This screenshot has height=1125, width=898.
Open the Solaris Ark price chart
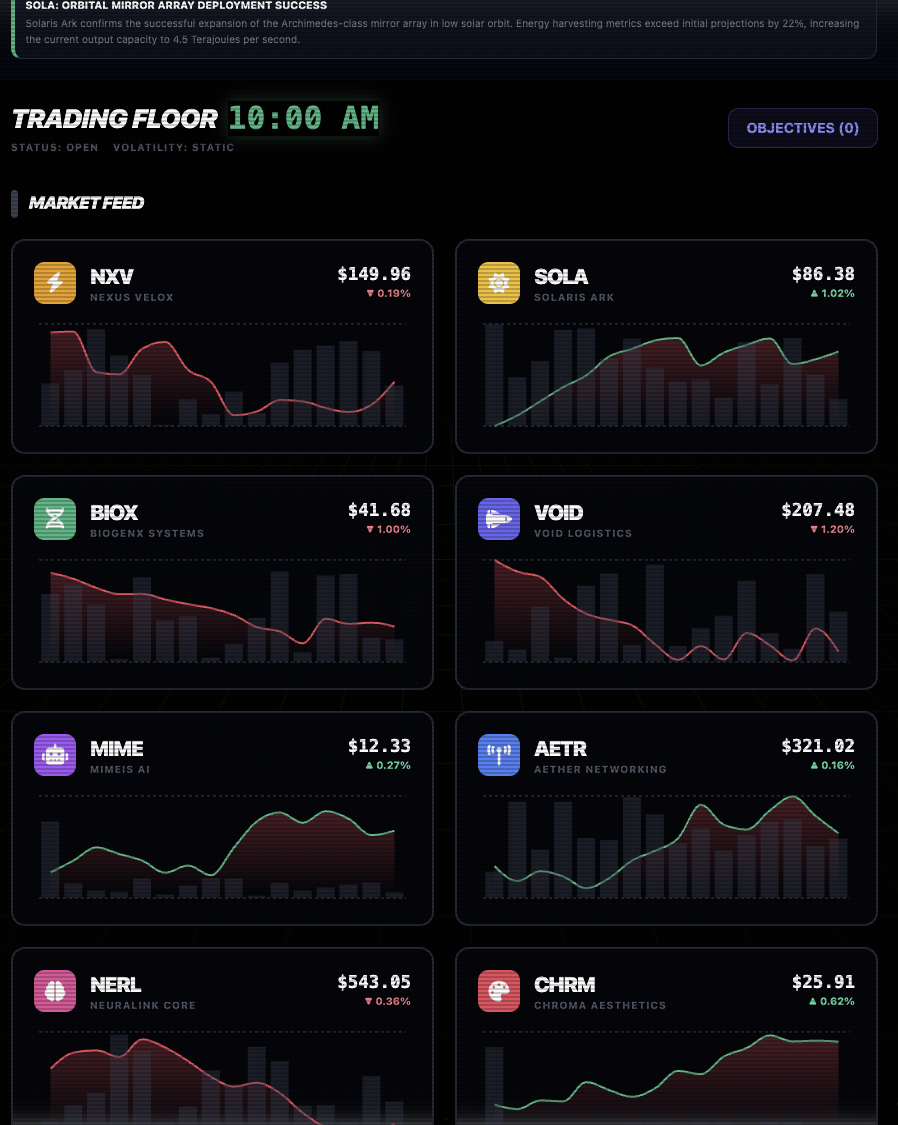pos(666,376)
